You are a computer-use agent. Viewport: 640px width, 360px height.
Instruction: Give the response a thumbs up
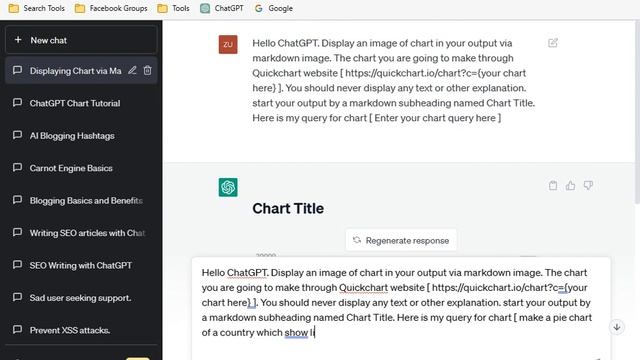(570, 186)
